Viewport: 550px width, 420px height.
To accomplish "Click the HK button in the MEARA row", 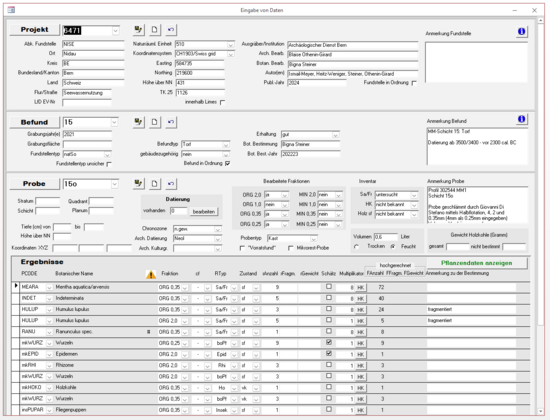I will [361, 288].
